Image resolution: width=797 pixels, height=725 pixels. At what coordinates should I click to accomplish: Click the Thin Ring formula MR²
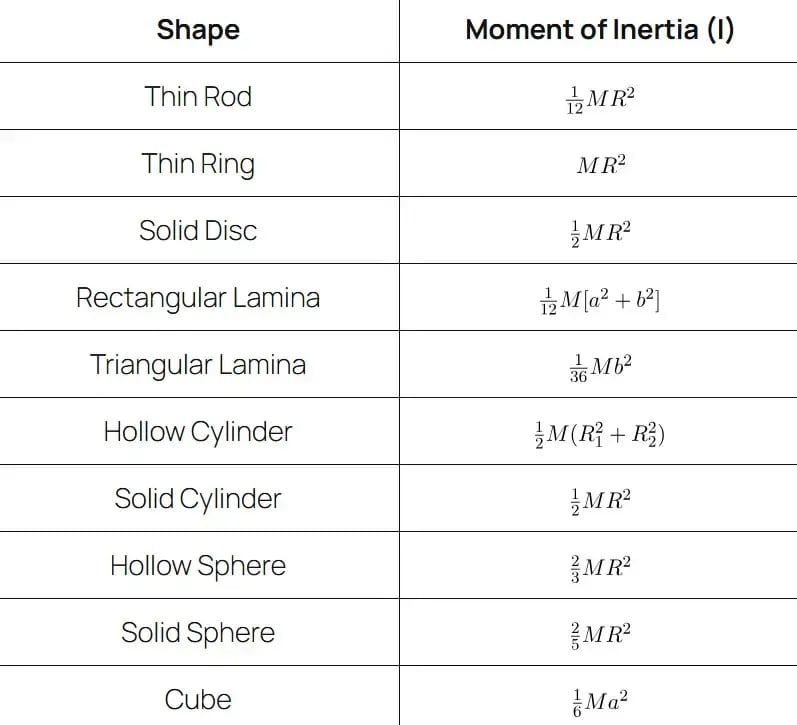pos(601,165)
